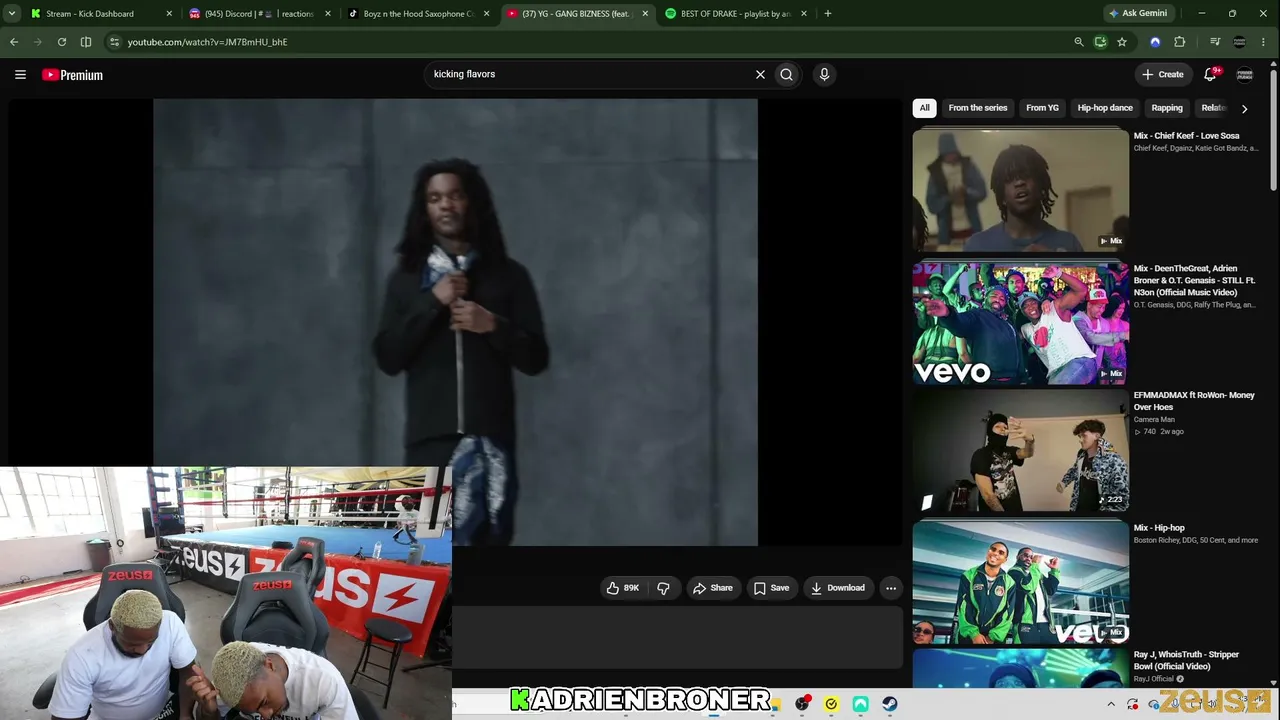
Task: Clear the YouTube search query text
Action: coord(760,74)
